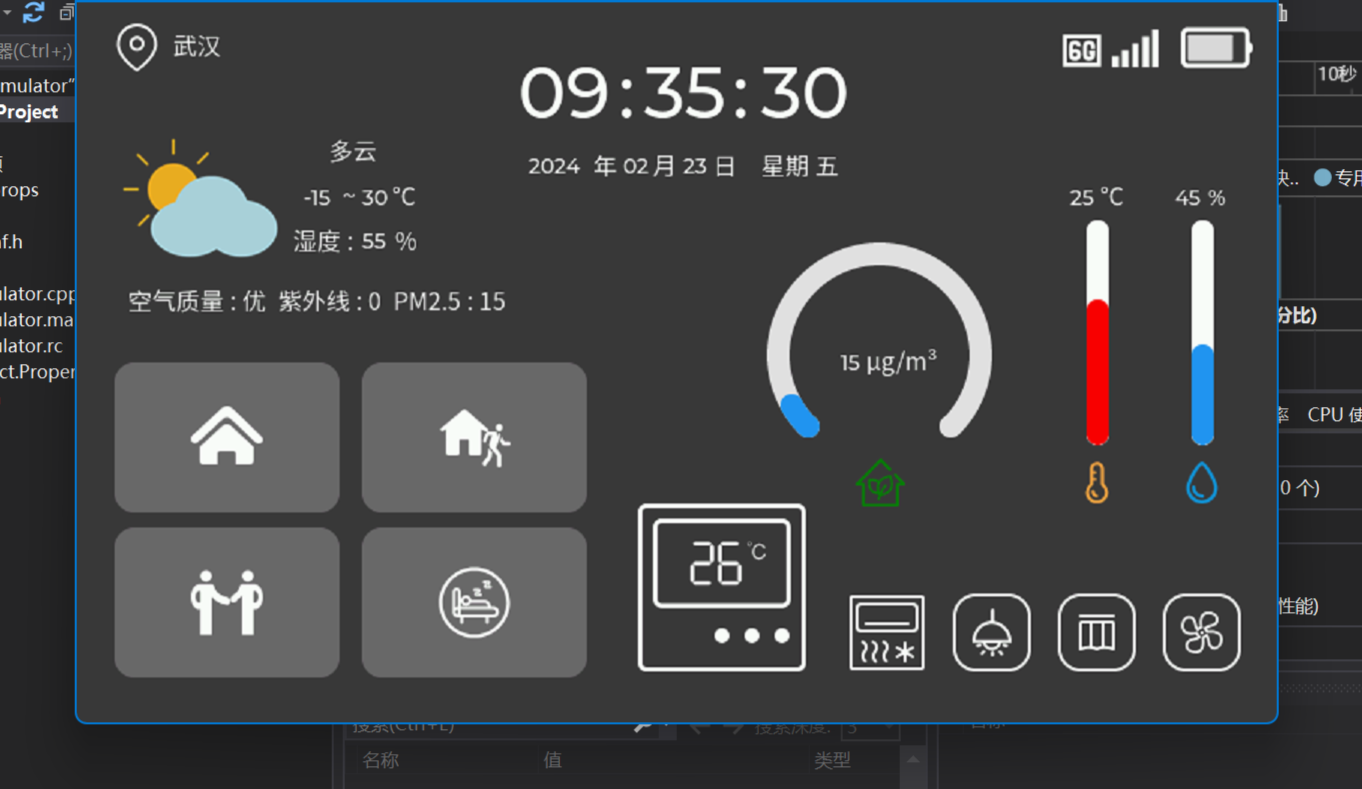
Task: Open the curtain control icon
Action: click(x=1097, y=632)
